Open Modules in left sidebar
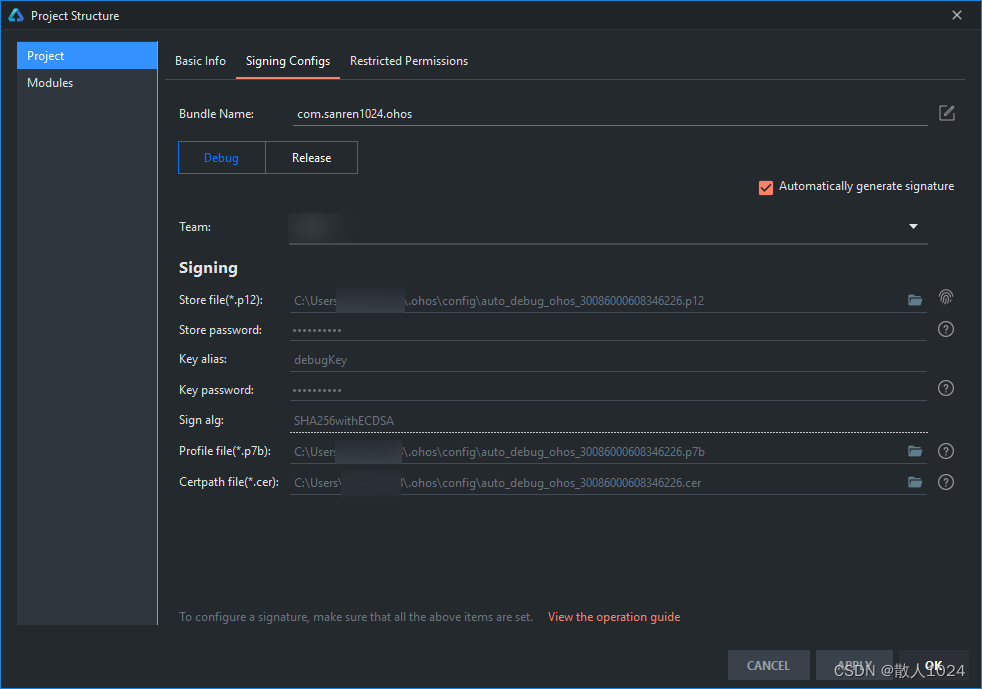 coord(87,83)
